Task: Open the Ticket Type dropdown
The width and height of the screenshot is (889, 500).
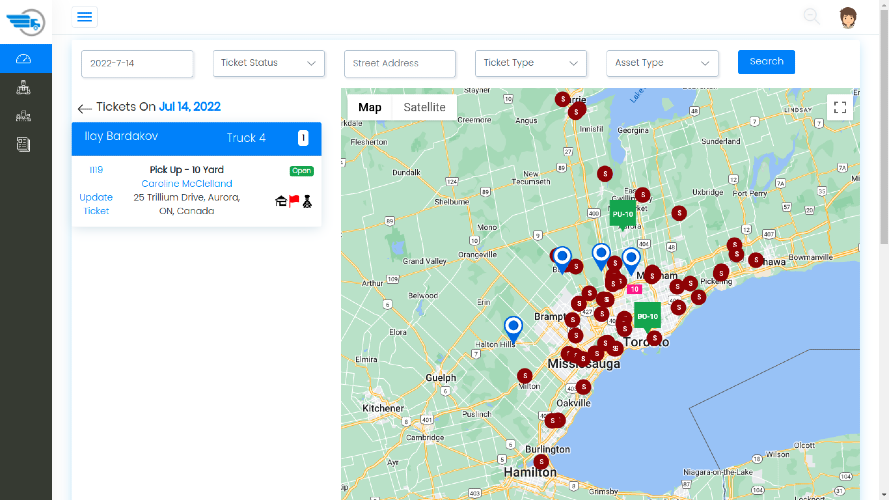Action: click(x=531, y=63)
